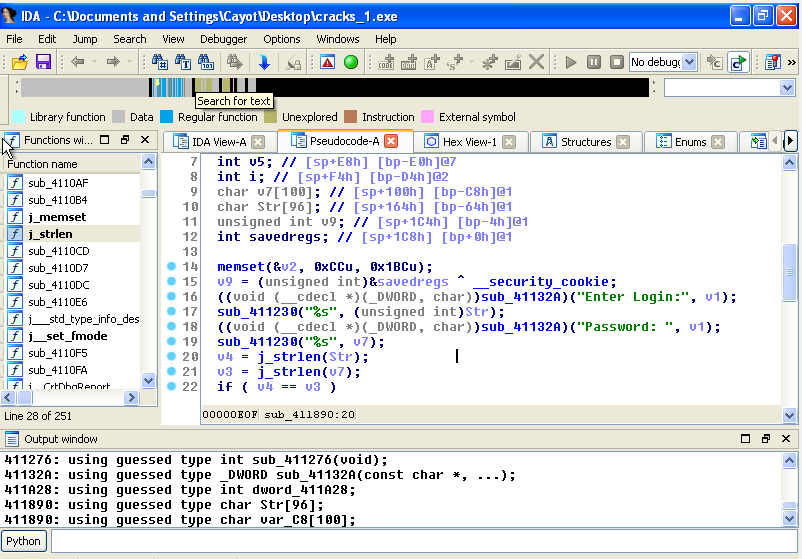Pause process with the pause icon
The width and height of the screenshot is (802, 559).
pos(594,62)
